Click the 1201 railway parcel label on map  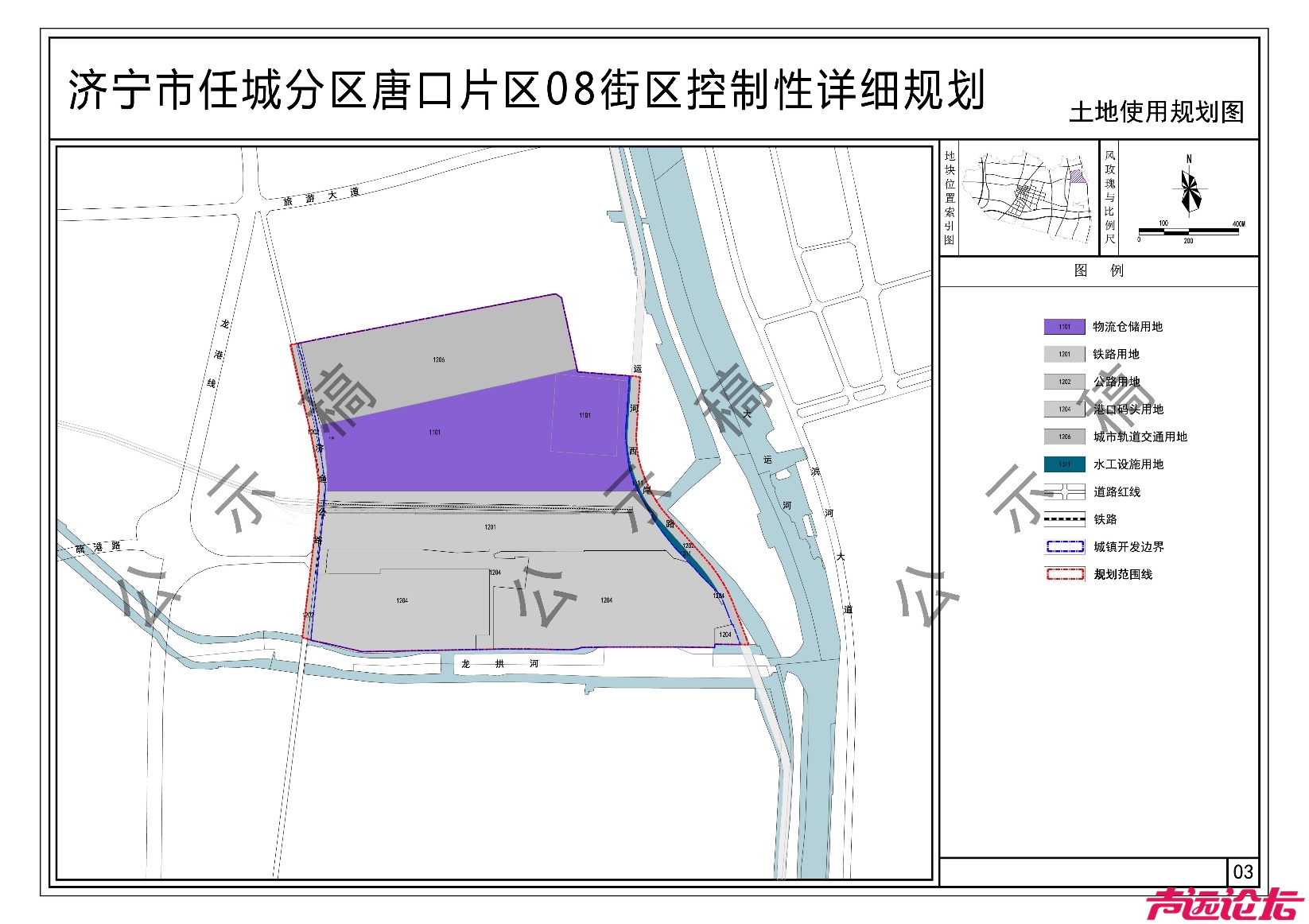[490, 527]
